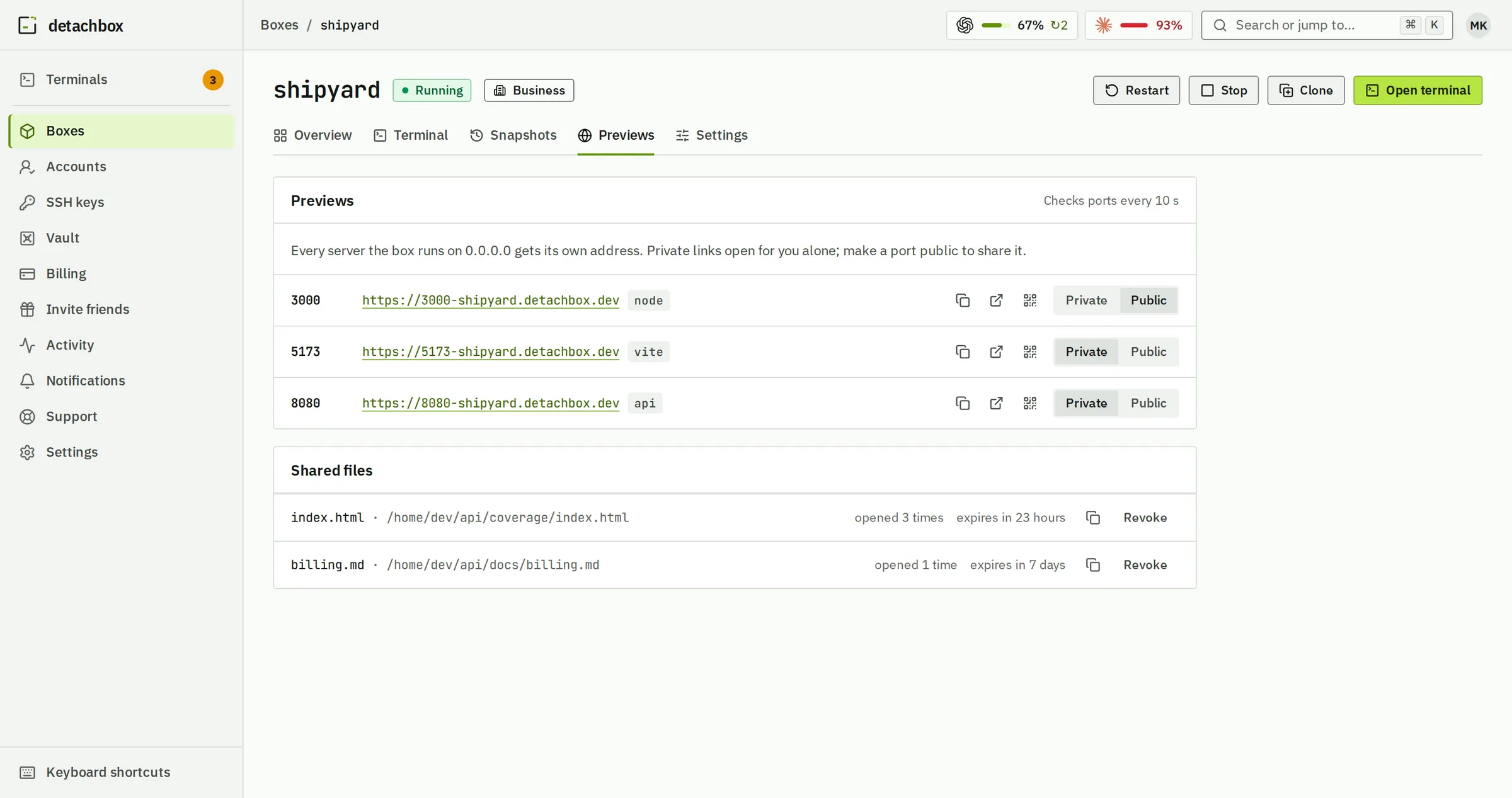Image resolution: width=1512 pixels, height=798 pixels.
Task: Show QR code for port 5173
Action: coord(1030,352)
